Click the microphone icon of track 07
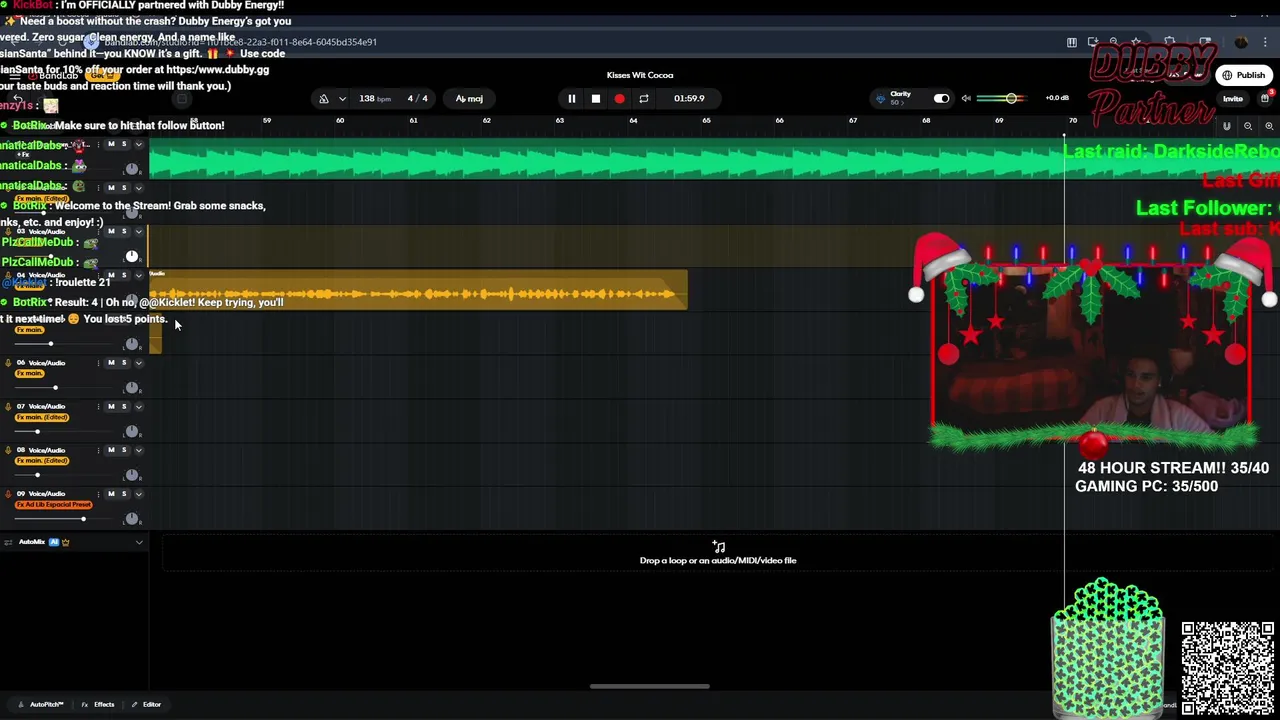The width and height of the screenshot is (1280, 720). coord(9,407)
